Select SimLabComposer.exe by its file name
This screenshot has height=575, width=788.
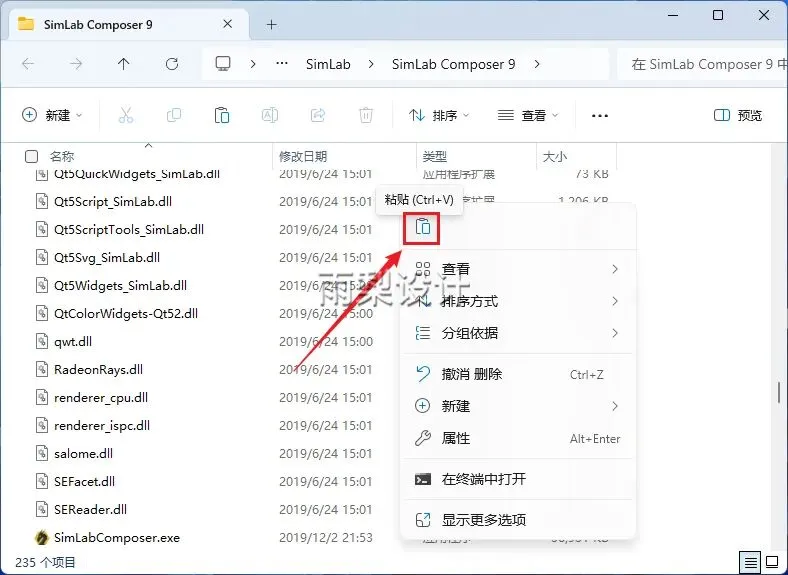pos(117,538)
